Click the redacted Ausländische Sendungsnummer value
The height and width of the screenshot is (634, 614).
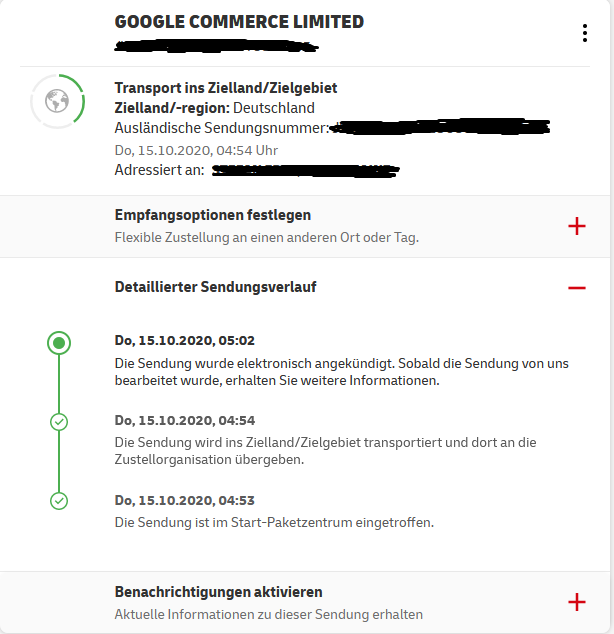[440, 127]
